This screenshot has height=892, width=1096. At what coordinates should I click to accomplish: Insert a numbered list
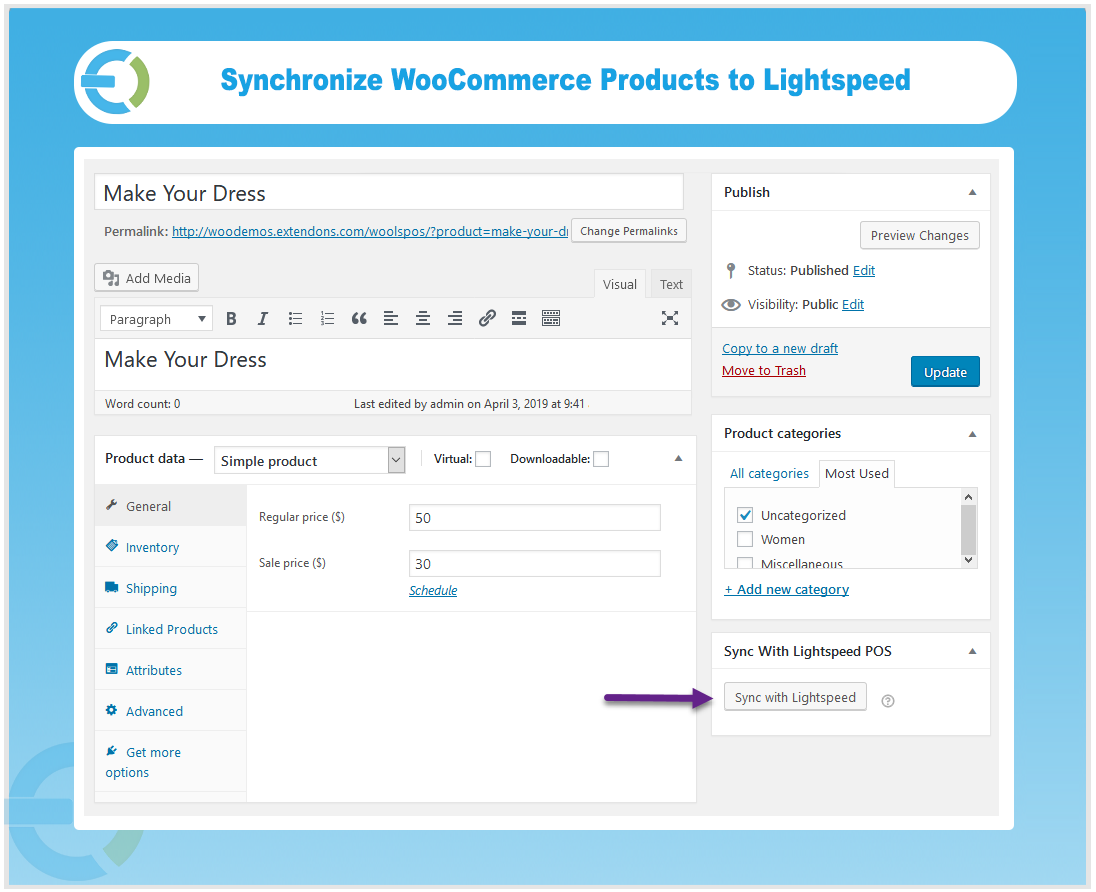(326, 318)
